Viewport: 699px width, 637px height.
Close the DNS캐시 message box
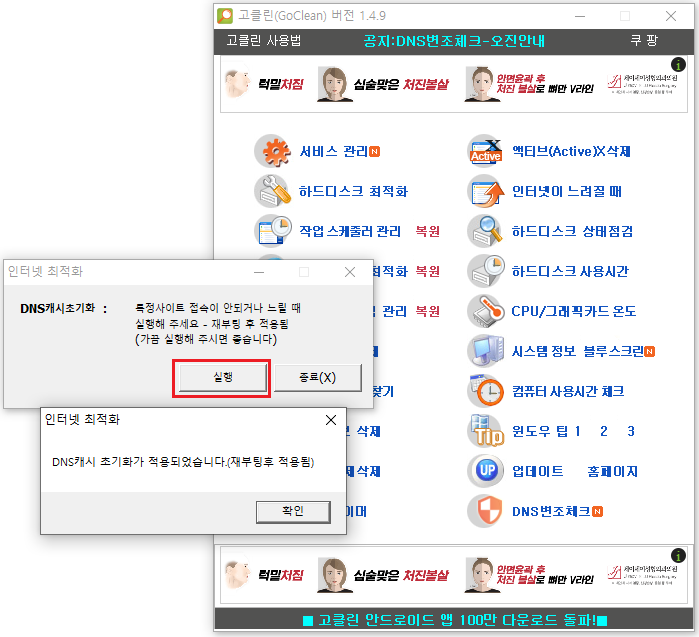point(331,420)
